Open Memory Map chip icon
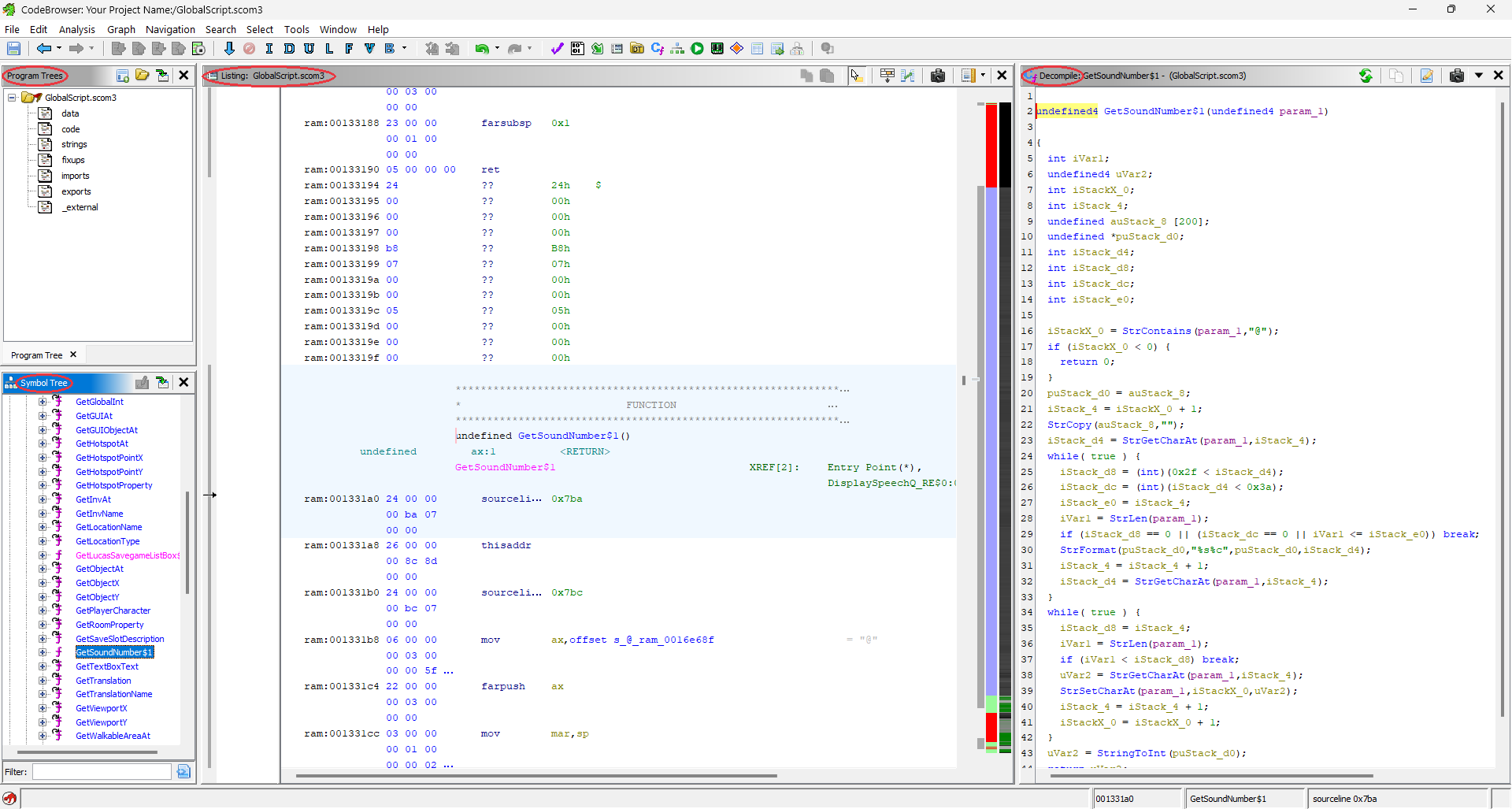 coord(717,49)
